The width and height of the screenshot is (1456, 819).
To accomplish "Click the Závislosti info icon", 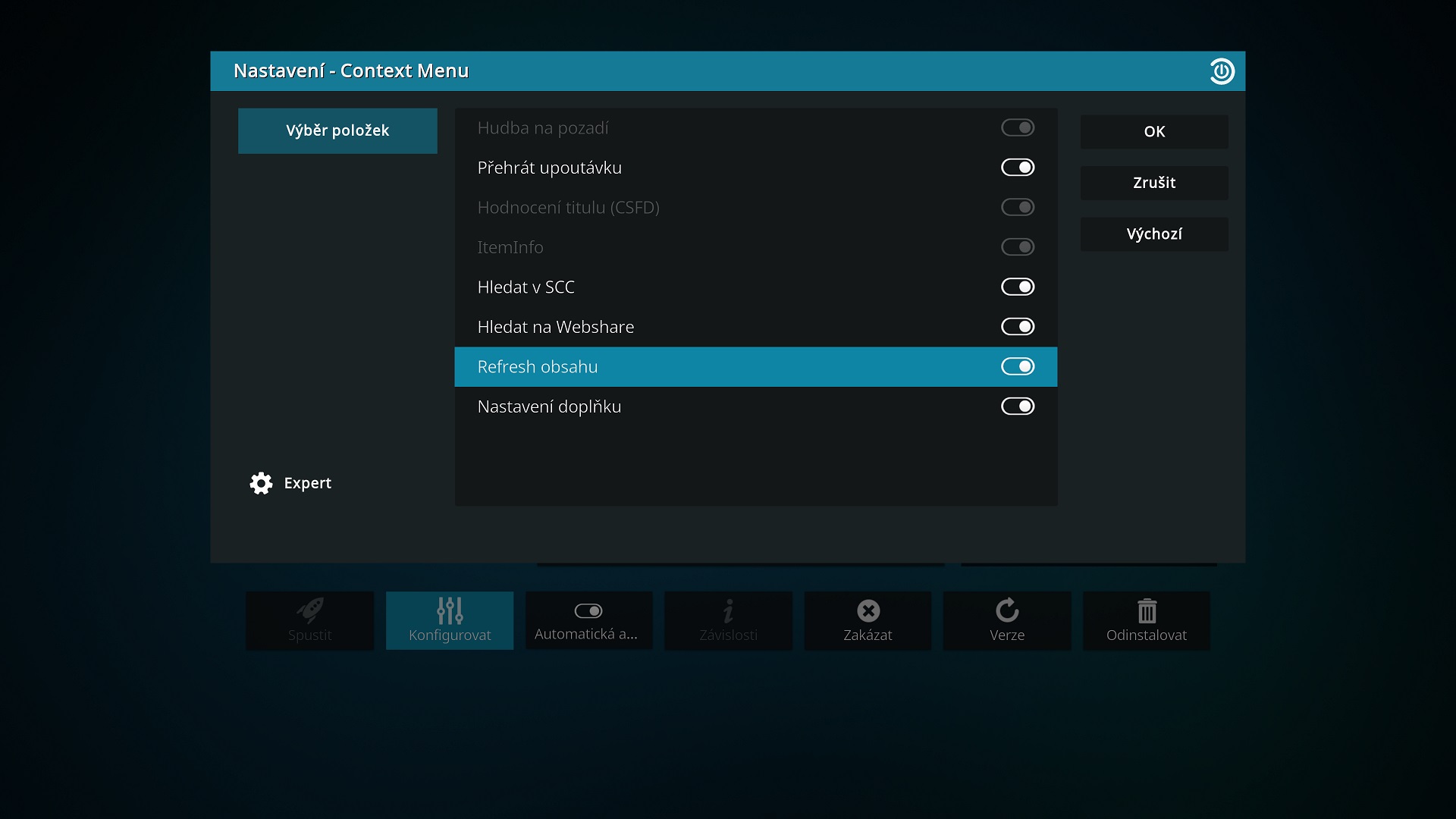I will pyautogui.click(x=728, y=610).
